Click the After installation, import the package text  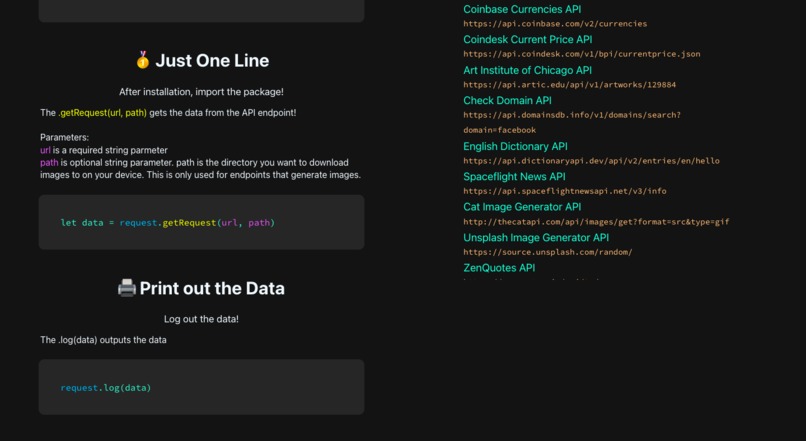coord(201,92)
